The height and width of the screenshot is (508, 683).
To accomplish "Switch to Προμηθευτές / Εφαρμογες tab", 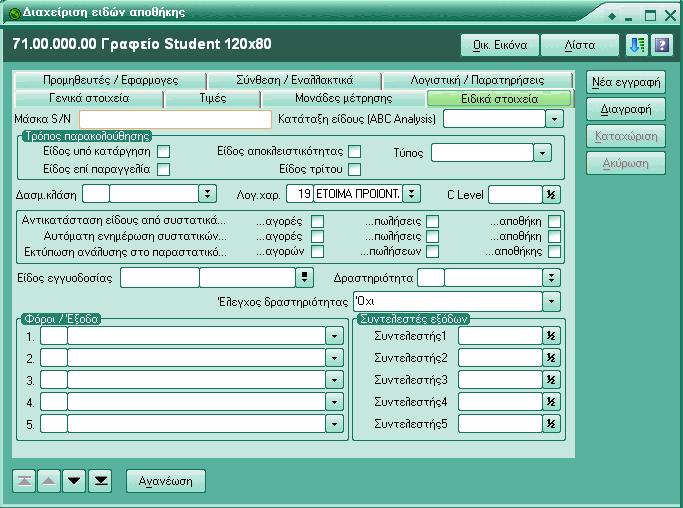I will [110, 80].
